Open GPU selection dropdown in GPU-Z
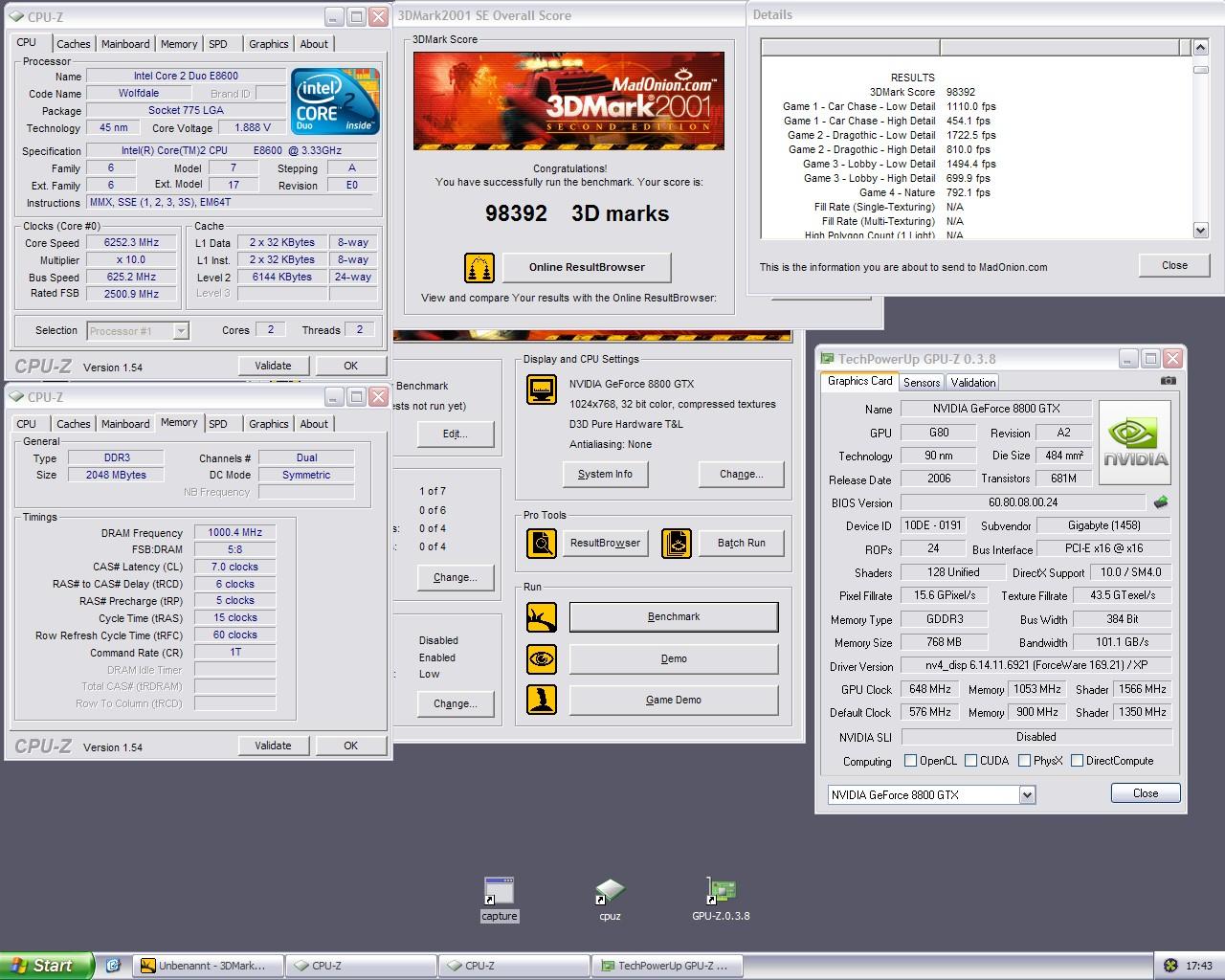1225x980 pixels. [1027, 794]
